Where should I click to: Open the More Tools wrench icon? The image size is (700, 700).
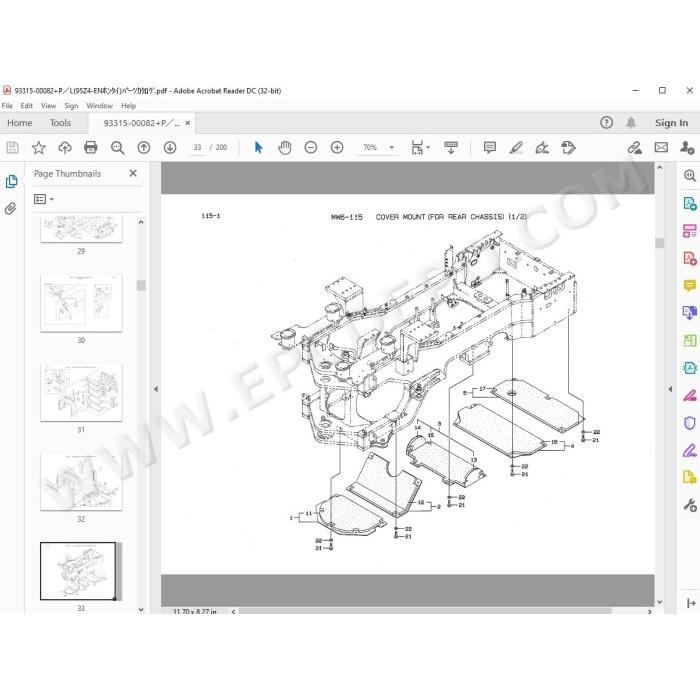tap(690, 505)
